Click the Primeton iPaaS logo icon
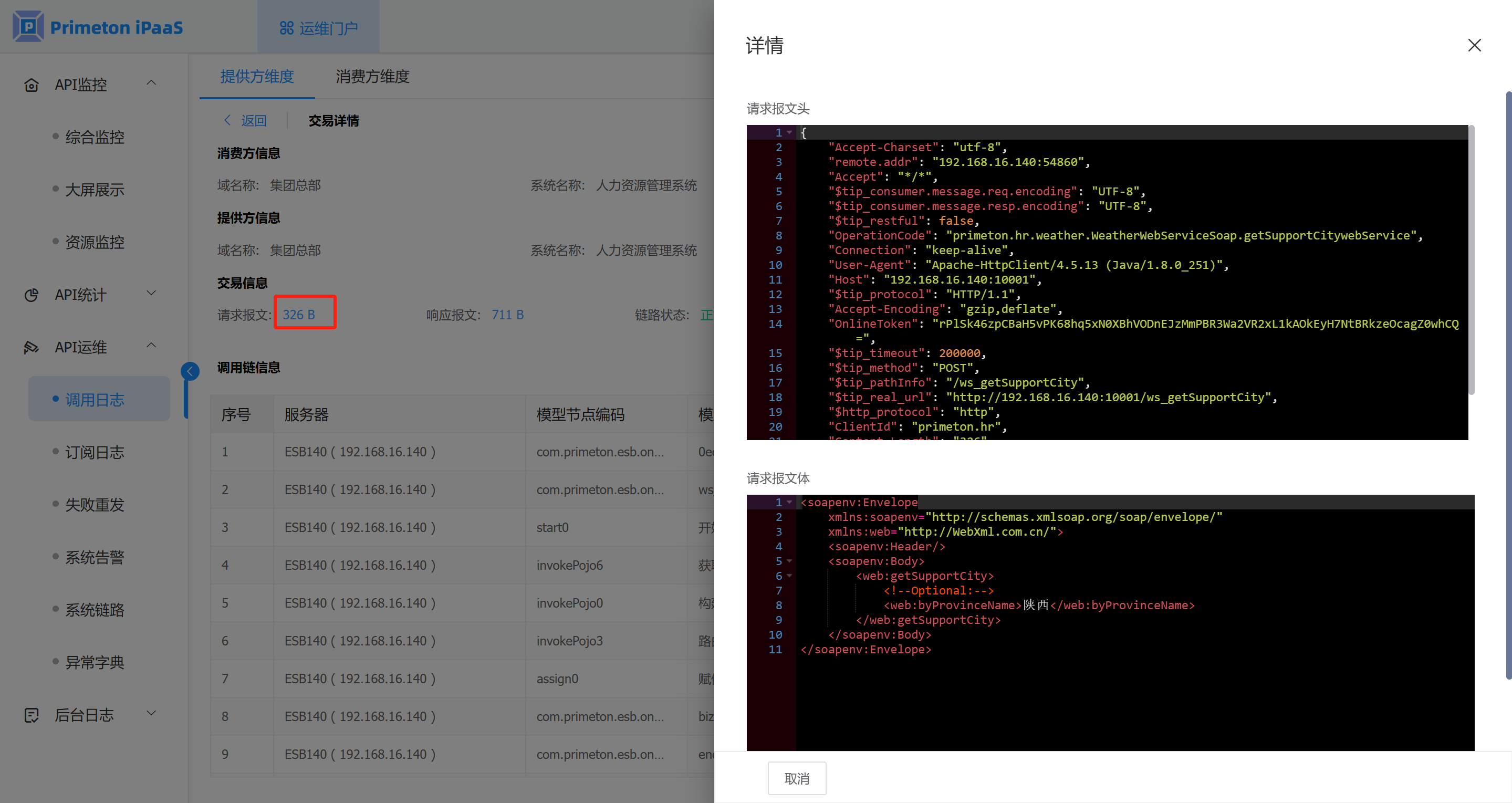Screen dimensions: 1512x803 point(28,27)
